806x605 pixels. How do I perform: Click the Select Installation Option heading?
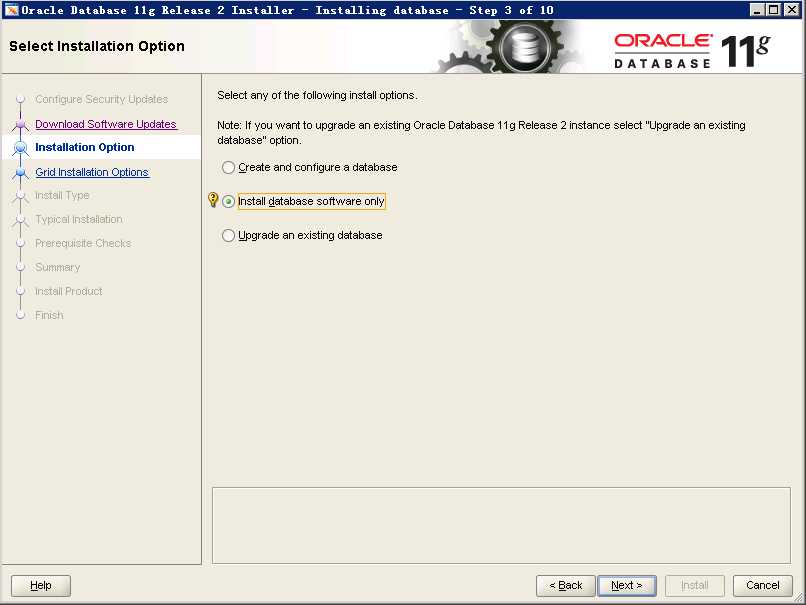[x=97, y=46]
